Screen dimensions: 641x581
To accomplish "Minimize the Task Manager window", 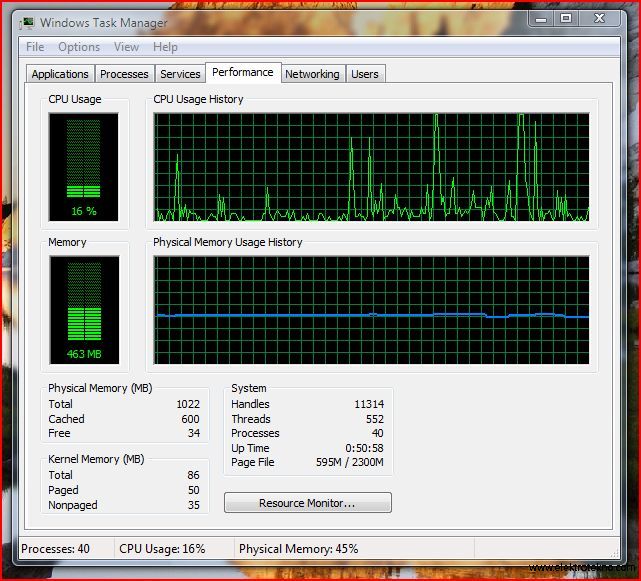I will tap(541, 18).
